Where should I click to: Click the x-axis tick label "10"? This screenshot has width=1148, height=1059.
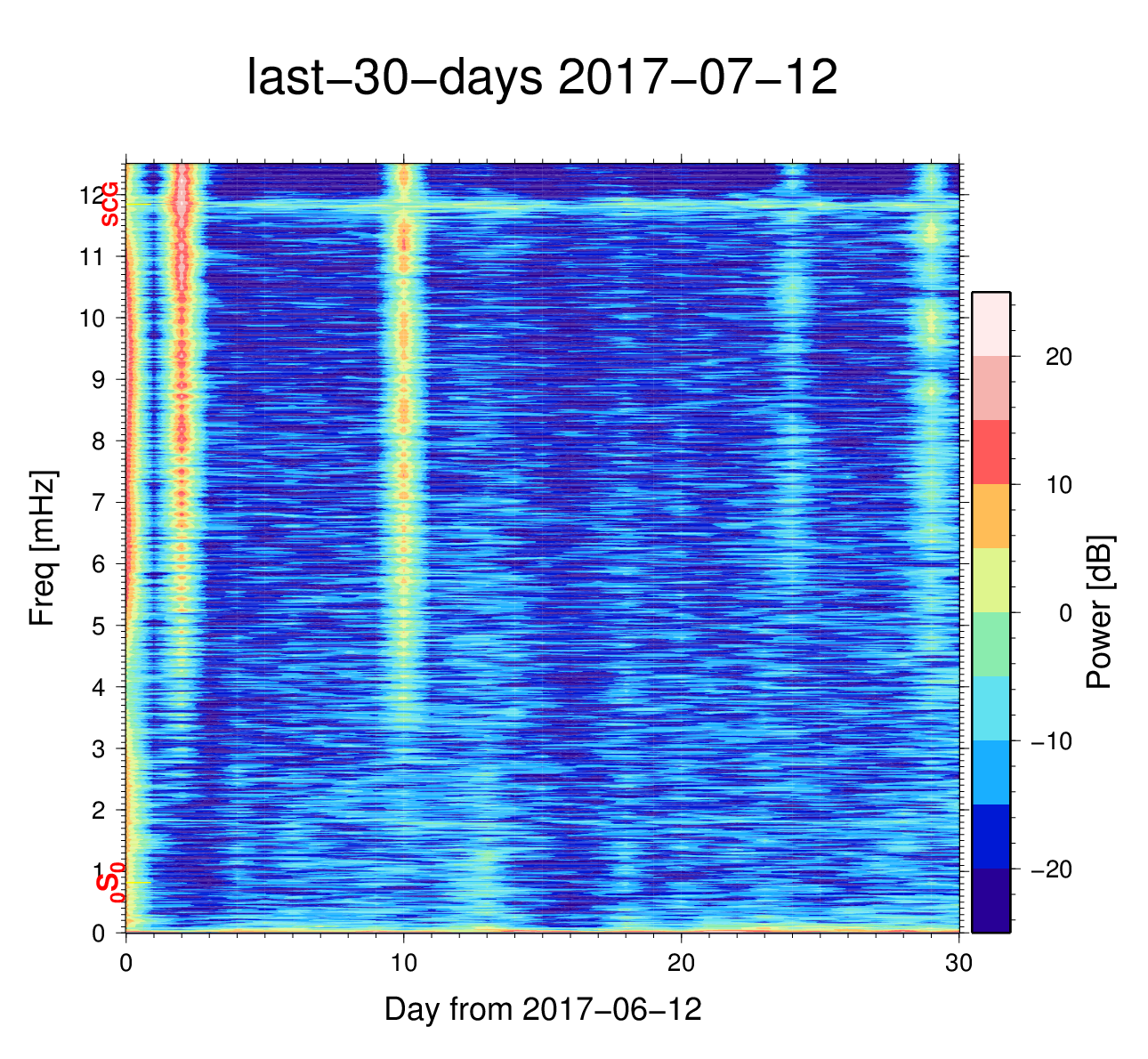pos(404,964)
